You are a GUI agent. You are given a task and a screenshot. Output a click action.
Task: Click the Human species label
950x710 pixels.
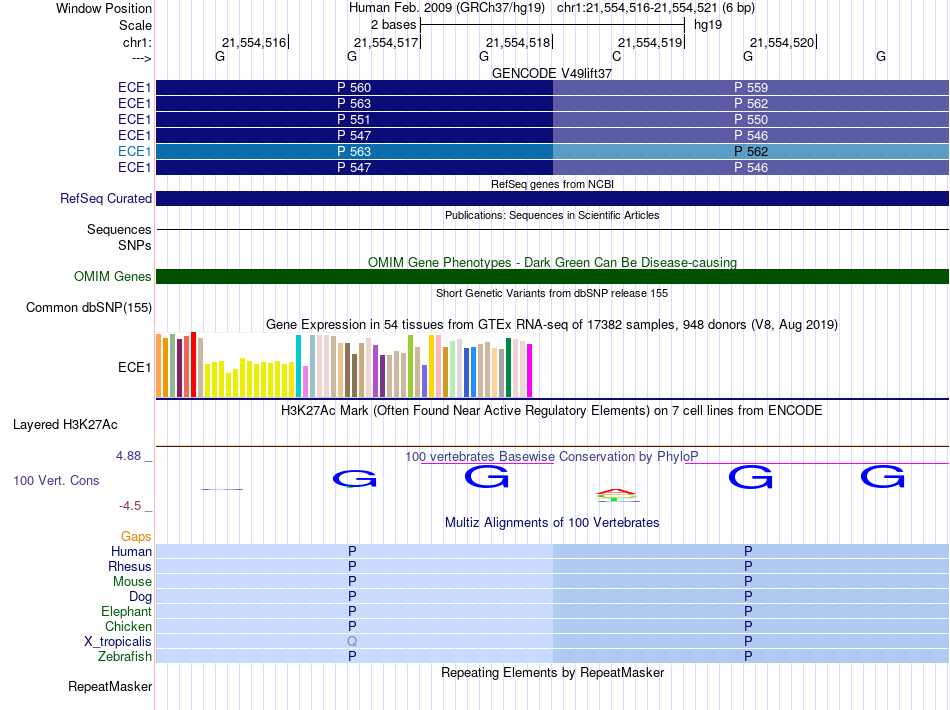(131, 551)
